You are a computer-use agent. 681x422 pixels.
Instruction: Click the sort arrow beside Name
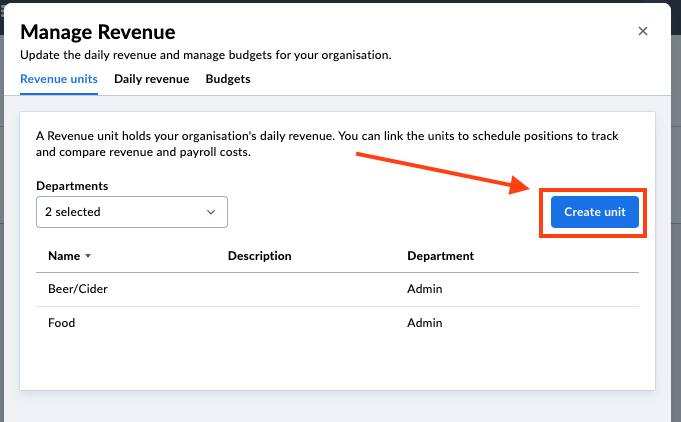(x=88, y=257)
